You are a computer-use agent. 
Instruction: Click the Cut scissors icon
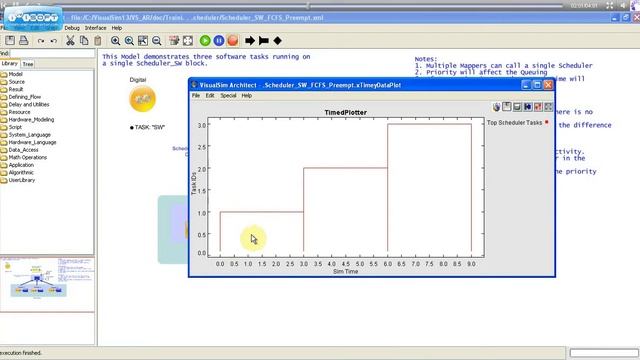pos(70,40)
